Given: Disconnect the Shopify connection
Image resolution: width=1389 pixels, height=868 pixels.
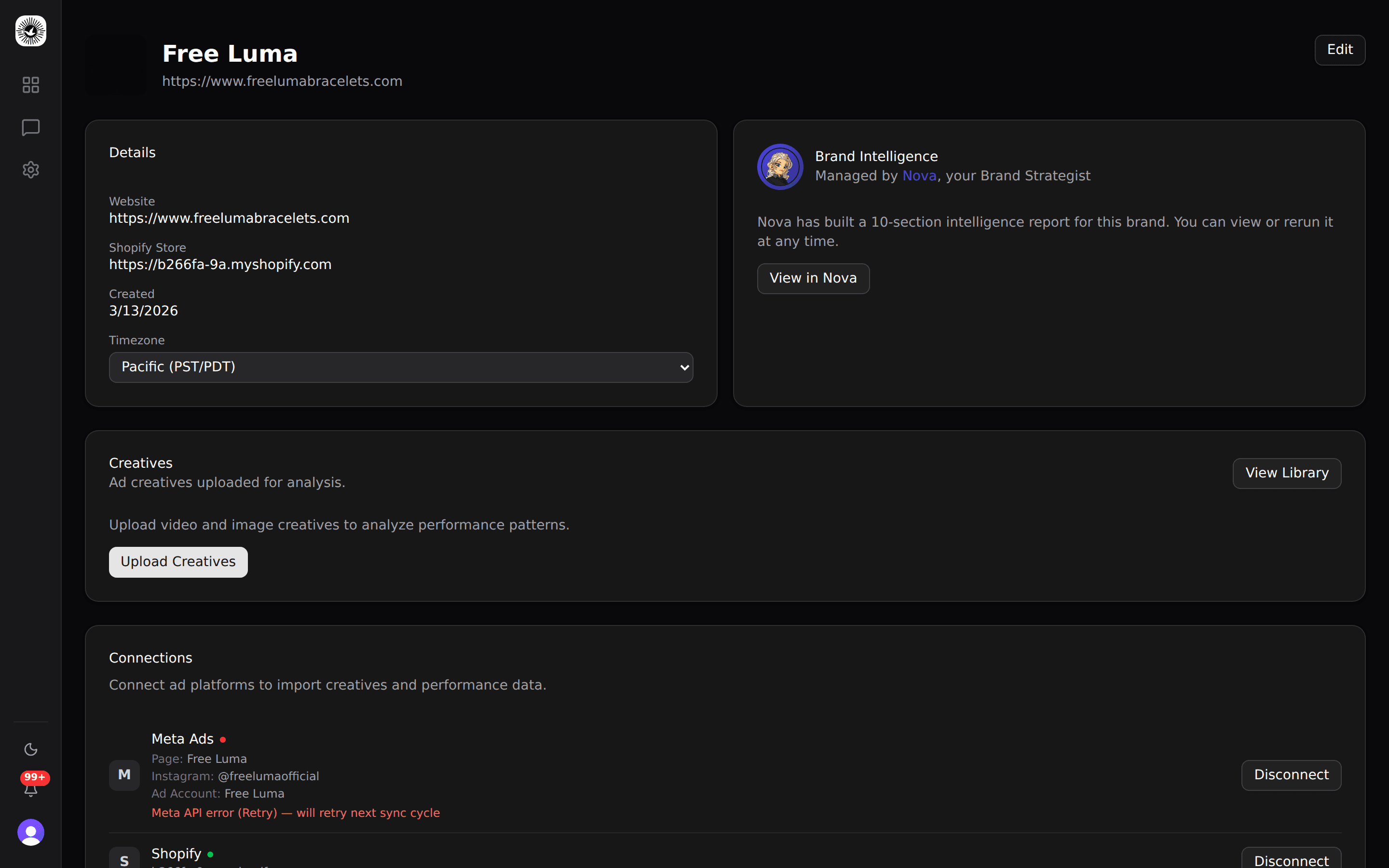Looking at the screenshot, I should point(1291,860).
